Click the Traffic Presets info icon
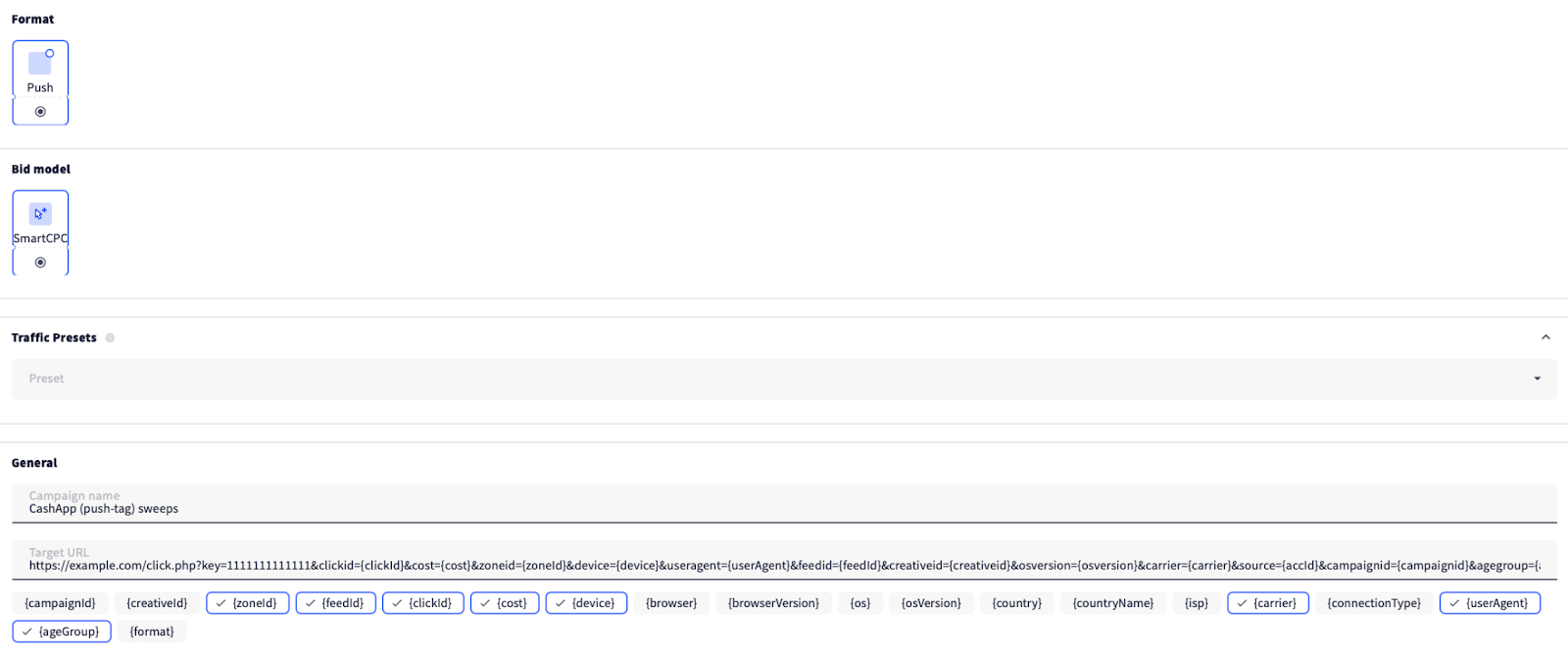This screenshot has width=1568, height=660. click(110, 337)
